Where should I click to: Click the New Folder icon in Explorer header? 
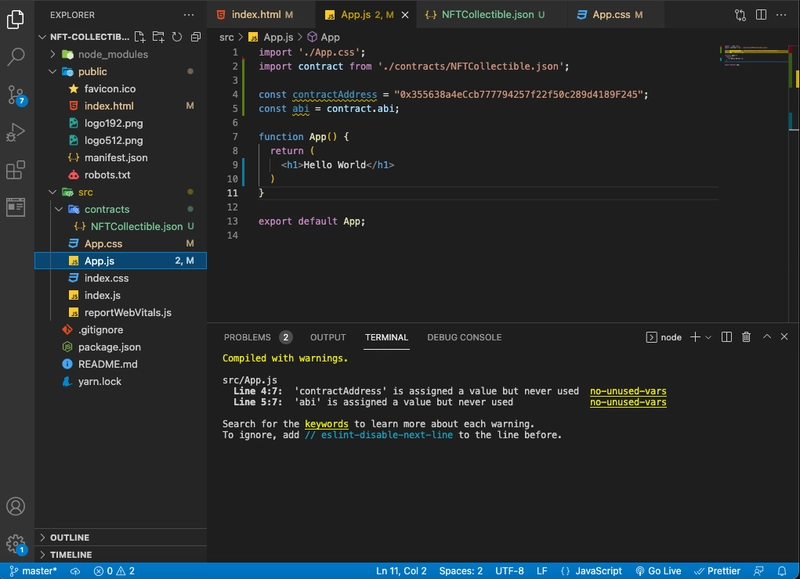158,37
